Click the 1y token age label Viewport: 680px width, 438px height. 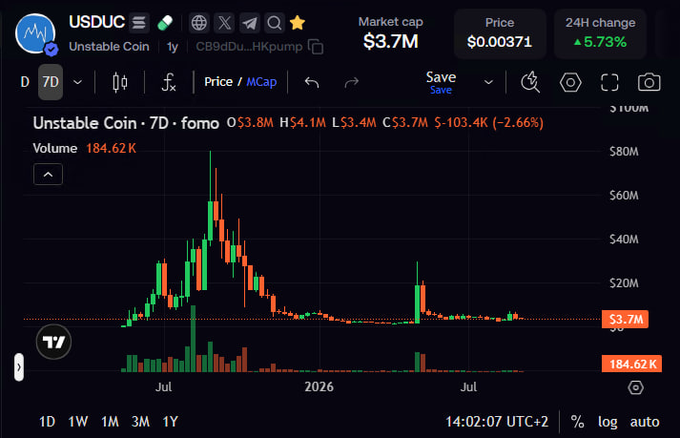(173, 47)
